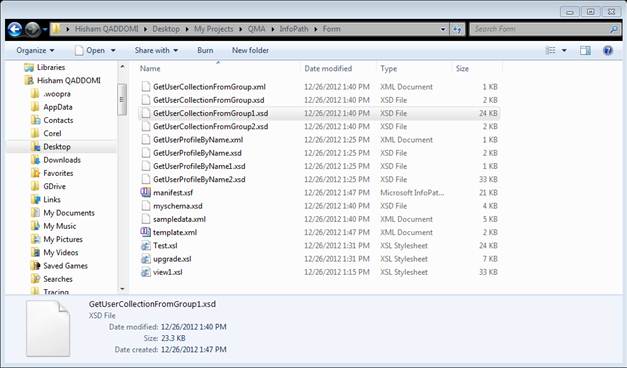Sort files by the Type column header
This screenshot has height=368, width=627.
tap(389, 68)
